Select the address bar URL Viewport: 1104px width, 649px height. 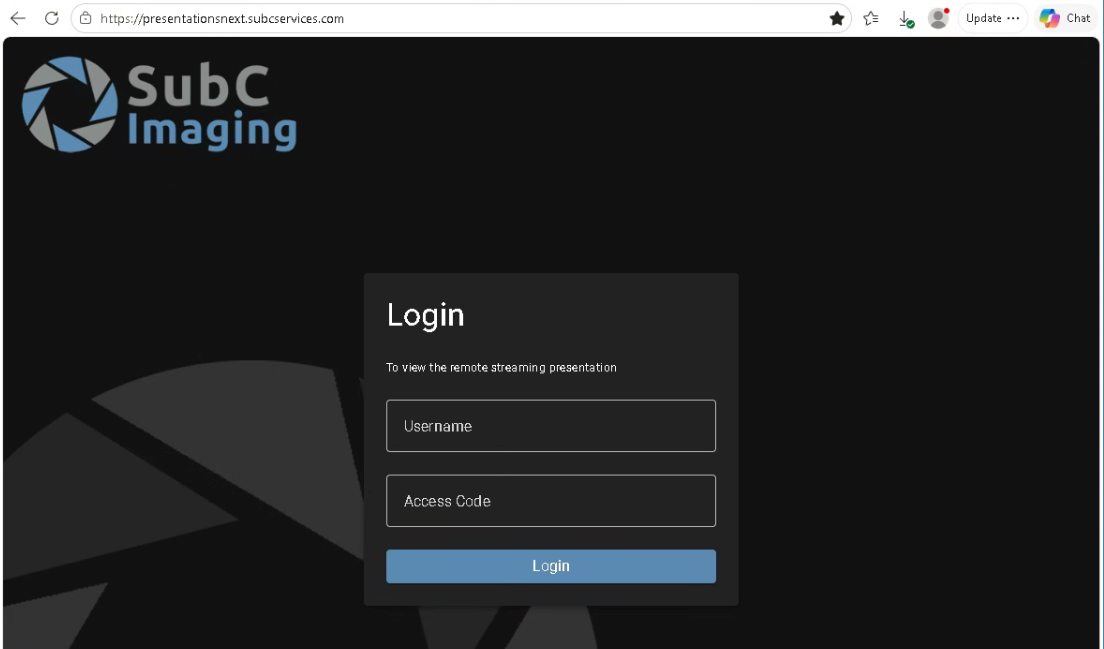pos(222,18)
